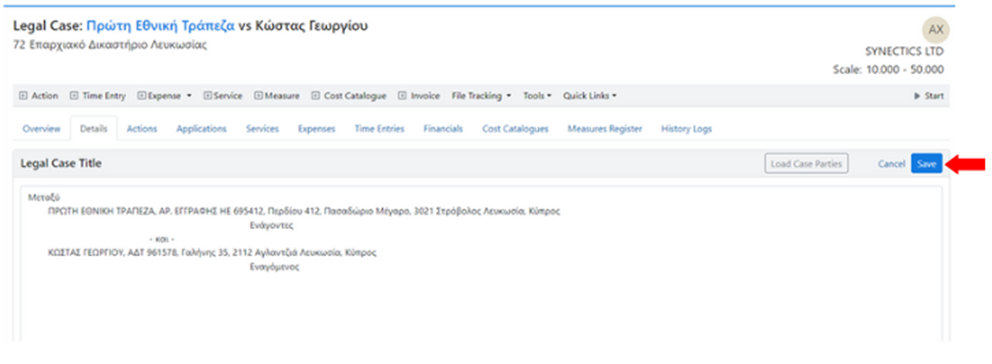This screenshot has height=364, width=992.
Task: Click the plus icon beside Action
Action: click(23, 96)
